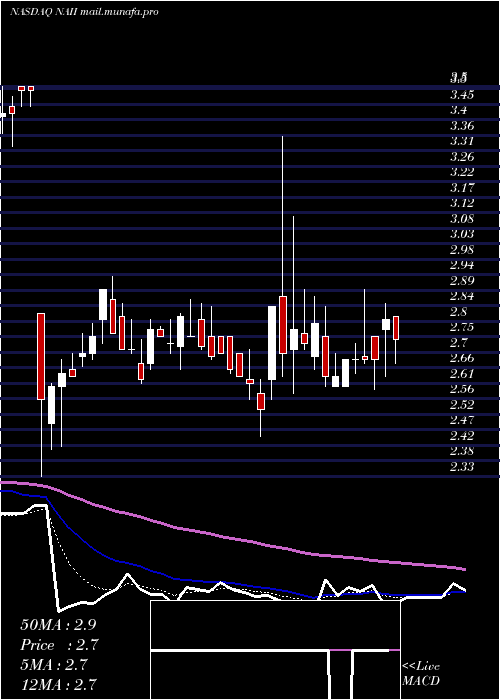Click the 3.12 price axis label
This screenshot has height=700, width=500.
click(x=462, y=203)
